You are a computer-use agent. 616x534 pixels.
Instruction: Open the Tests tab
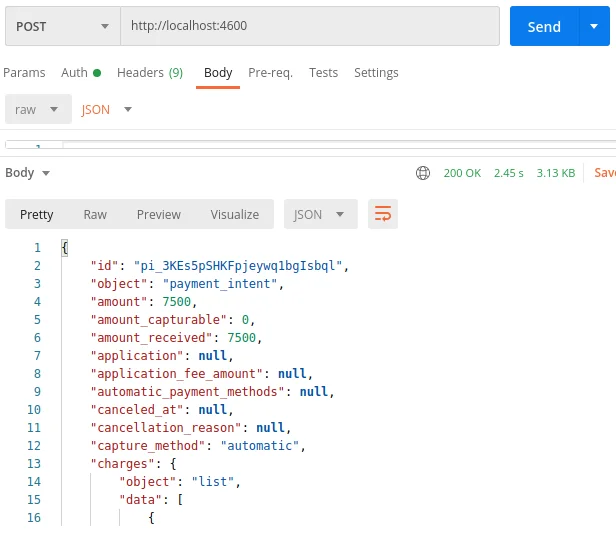(x=323, y=73)
